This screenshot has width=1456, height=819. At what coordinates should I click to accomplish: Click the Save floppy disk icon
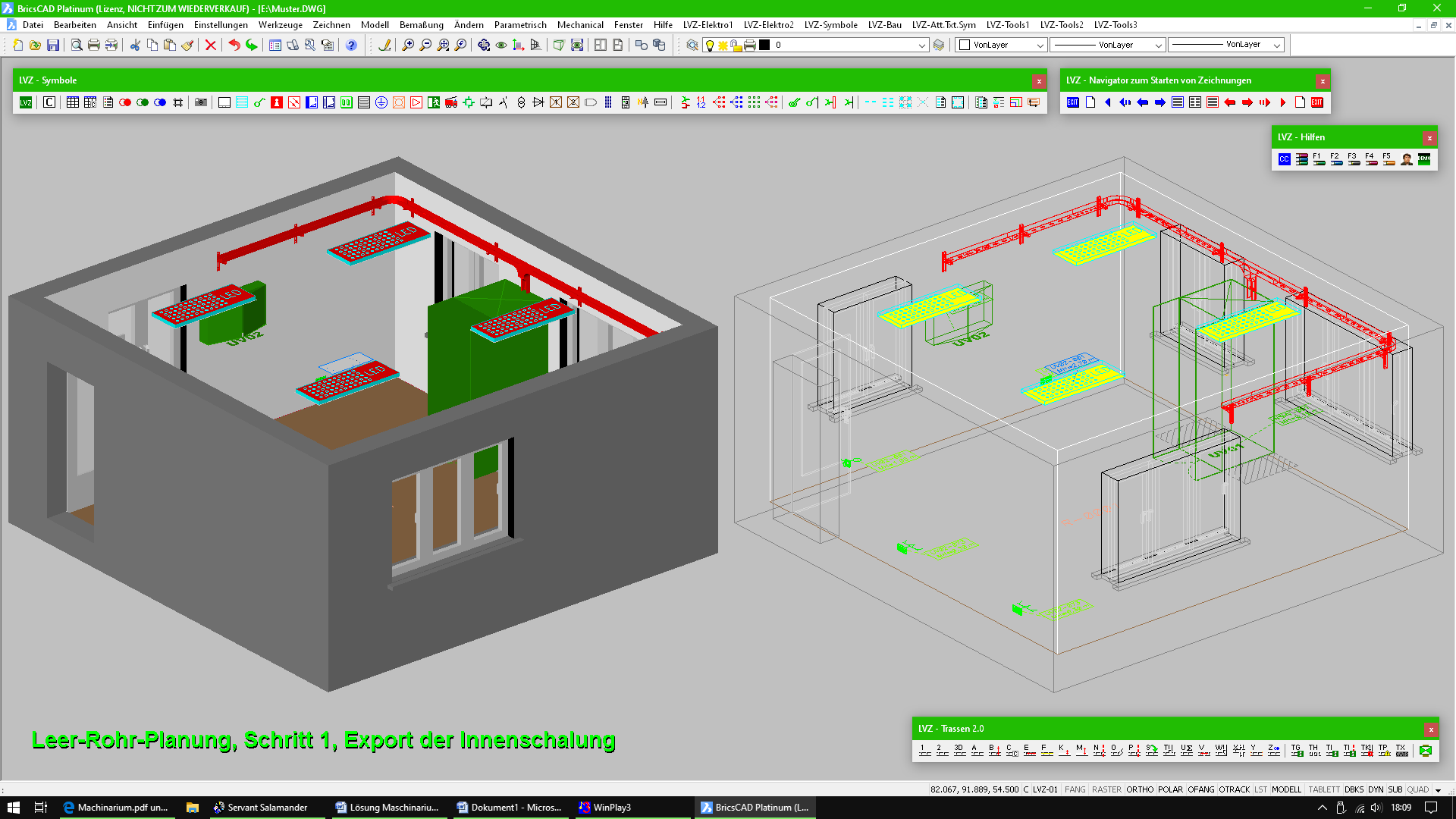click(x=53, y=45)
